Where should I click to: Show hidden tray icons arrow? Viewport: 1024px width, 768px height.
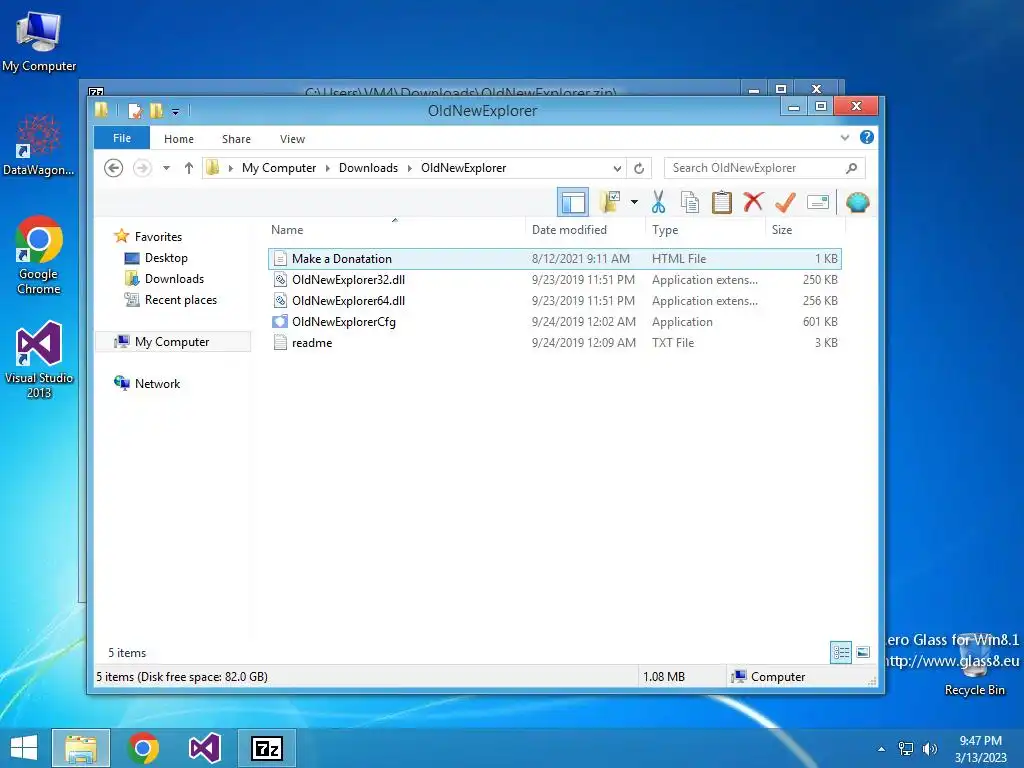tap(882, 749)
